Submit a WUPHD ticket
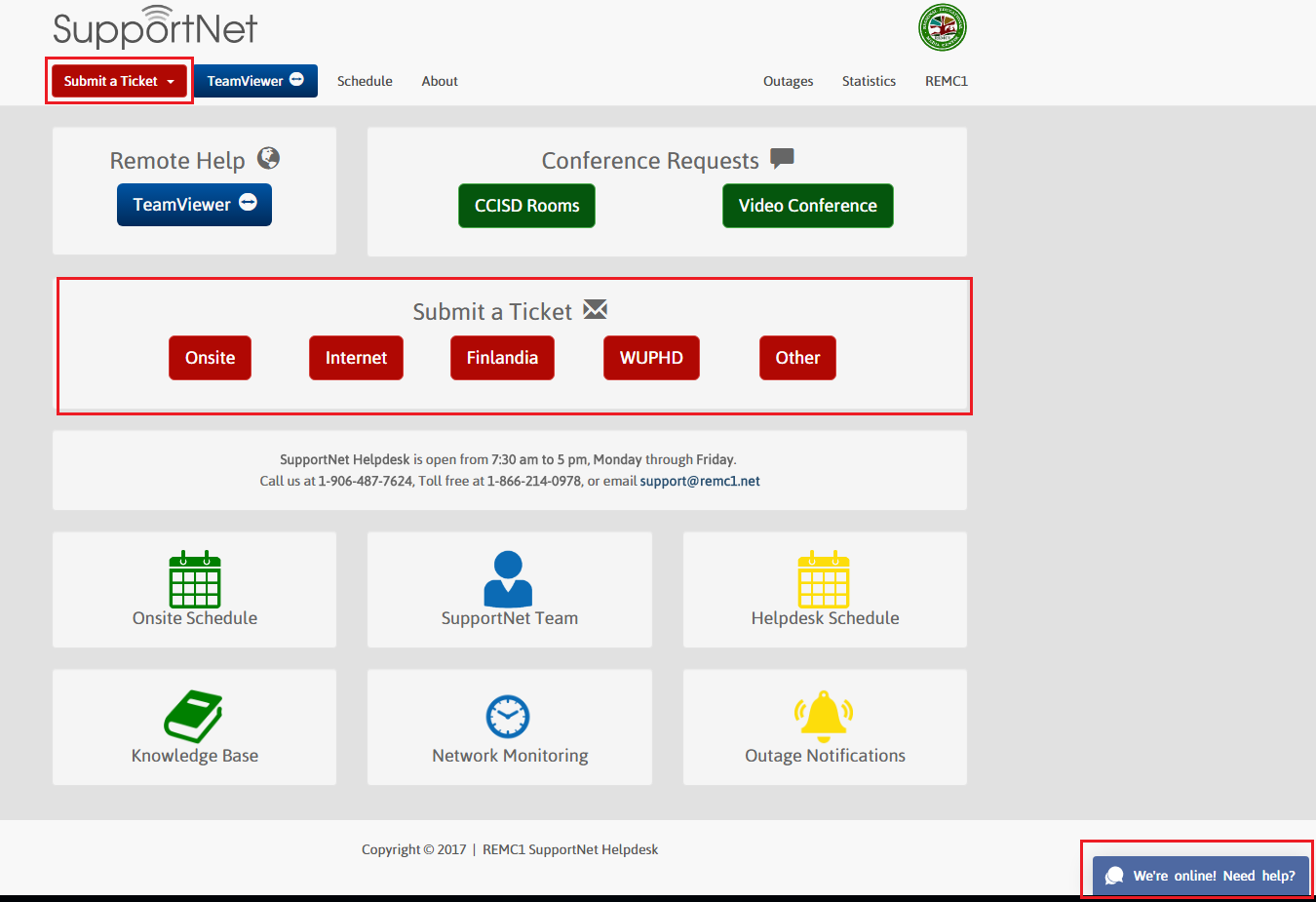Viewport: 1316px width, 902px height. pyautogui.click(x=651, y=358)
